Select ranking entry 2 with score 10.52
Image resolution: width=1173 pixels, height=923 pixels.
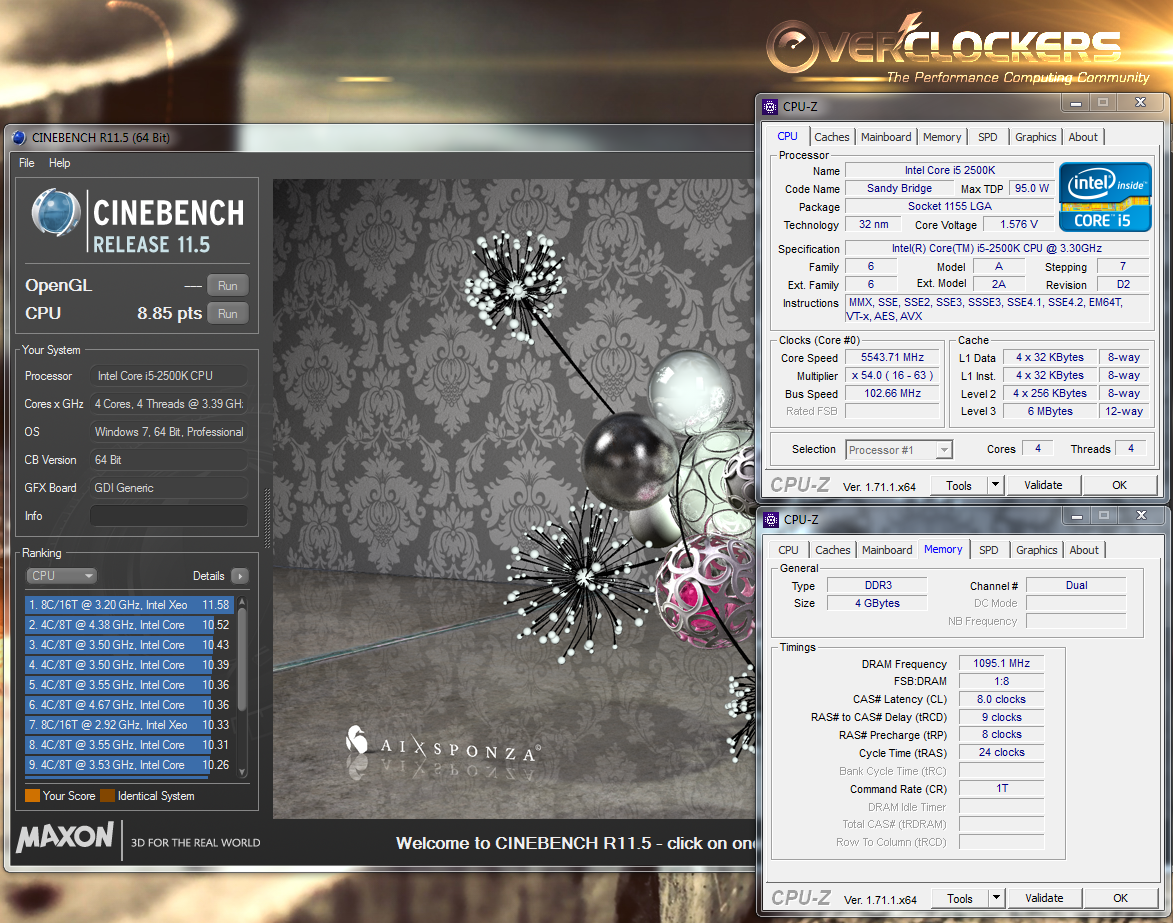pos(129,625)
